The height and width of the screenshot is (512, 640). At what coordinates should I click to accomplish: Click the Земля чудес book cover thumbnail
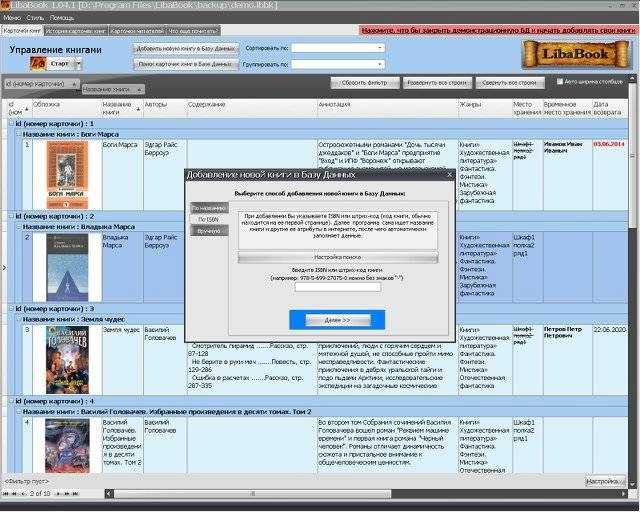pos(67,360)
